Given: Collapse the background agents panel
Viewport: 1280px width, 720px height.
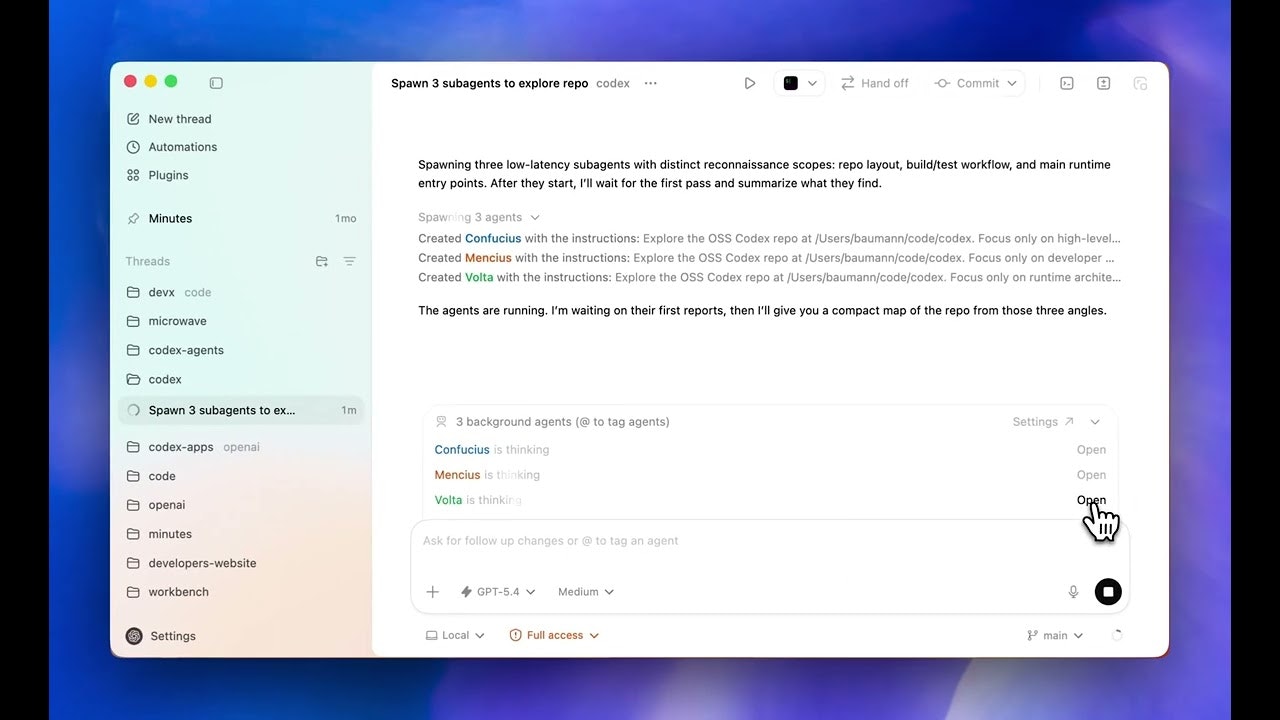Looking at the screenshot, I should tap(1095, 422).
